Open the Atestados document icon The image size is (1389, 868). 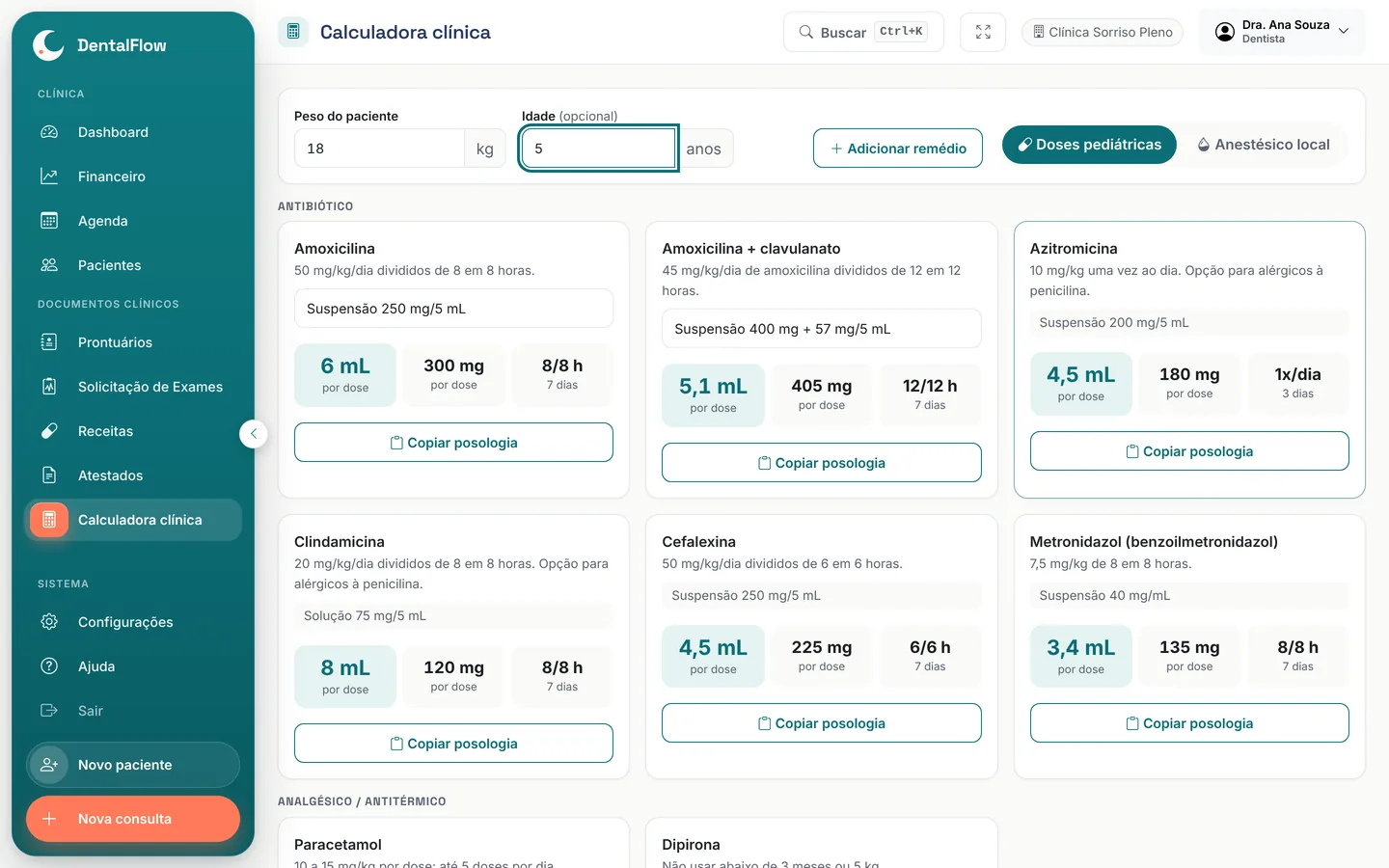(49, 475)
